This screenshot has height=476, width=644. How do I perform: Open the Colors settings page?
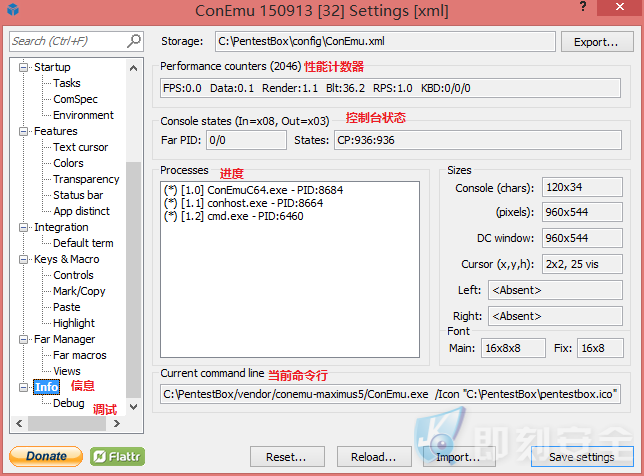(x=68, y=163)
